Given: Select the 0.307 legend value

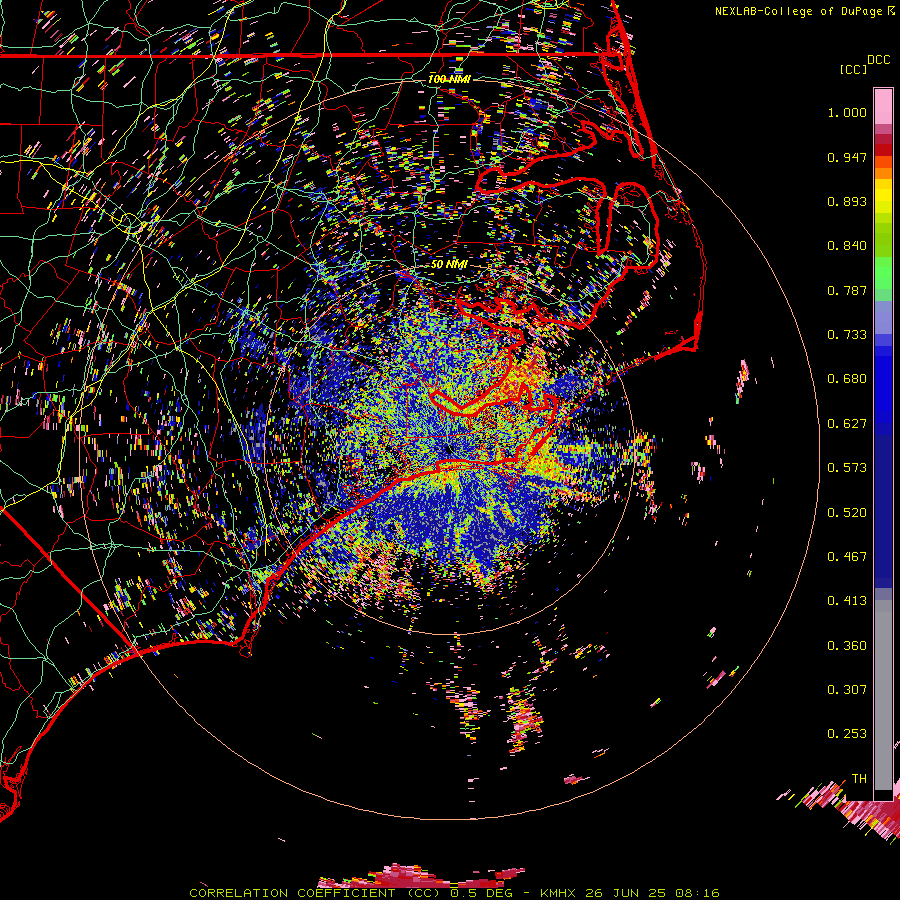Looking at the screenshot, I should point(847,690).
